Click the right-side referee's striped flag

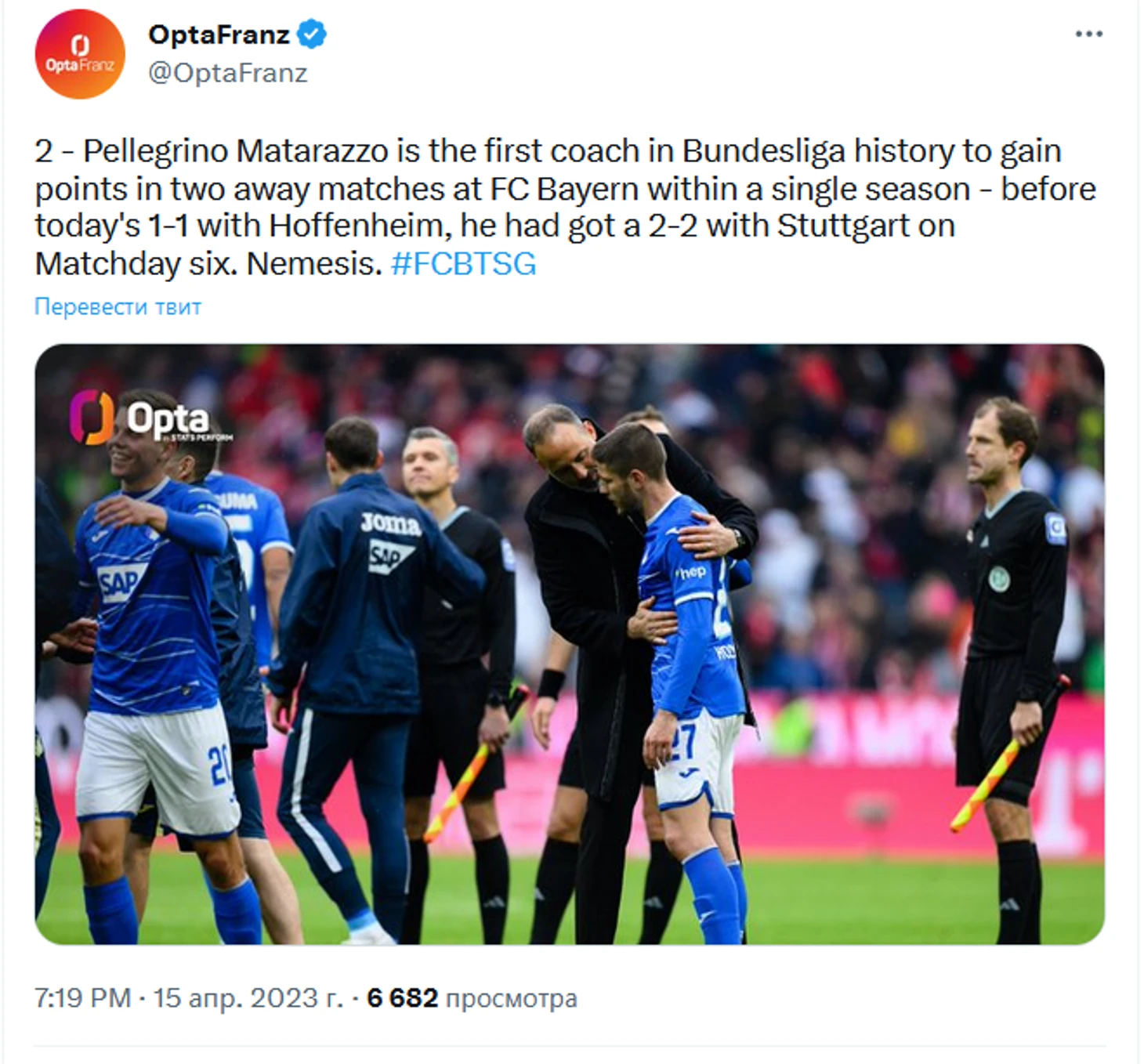[x=1008, y=754]
